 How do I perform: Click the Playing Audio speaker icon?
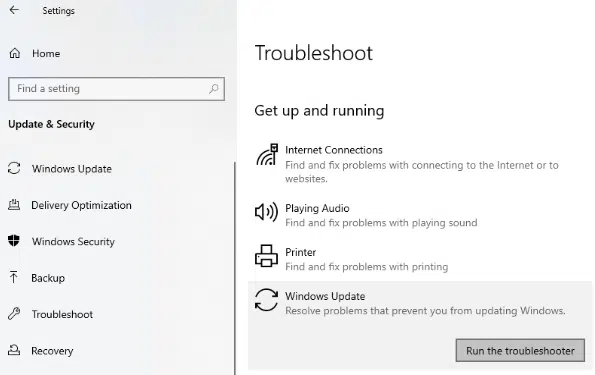coord(266,211)
